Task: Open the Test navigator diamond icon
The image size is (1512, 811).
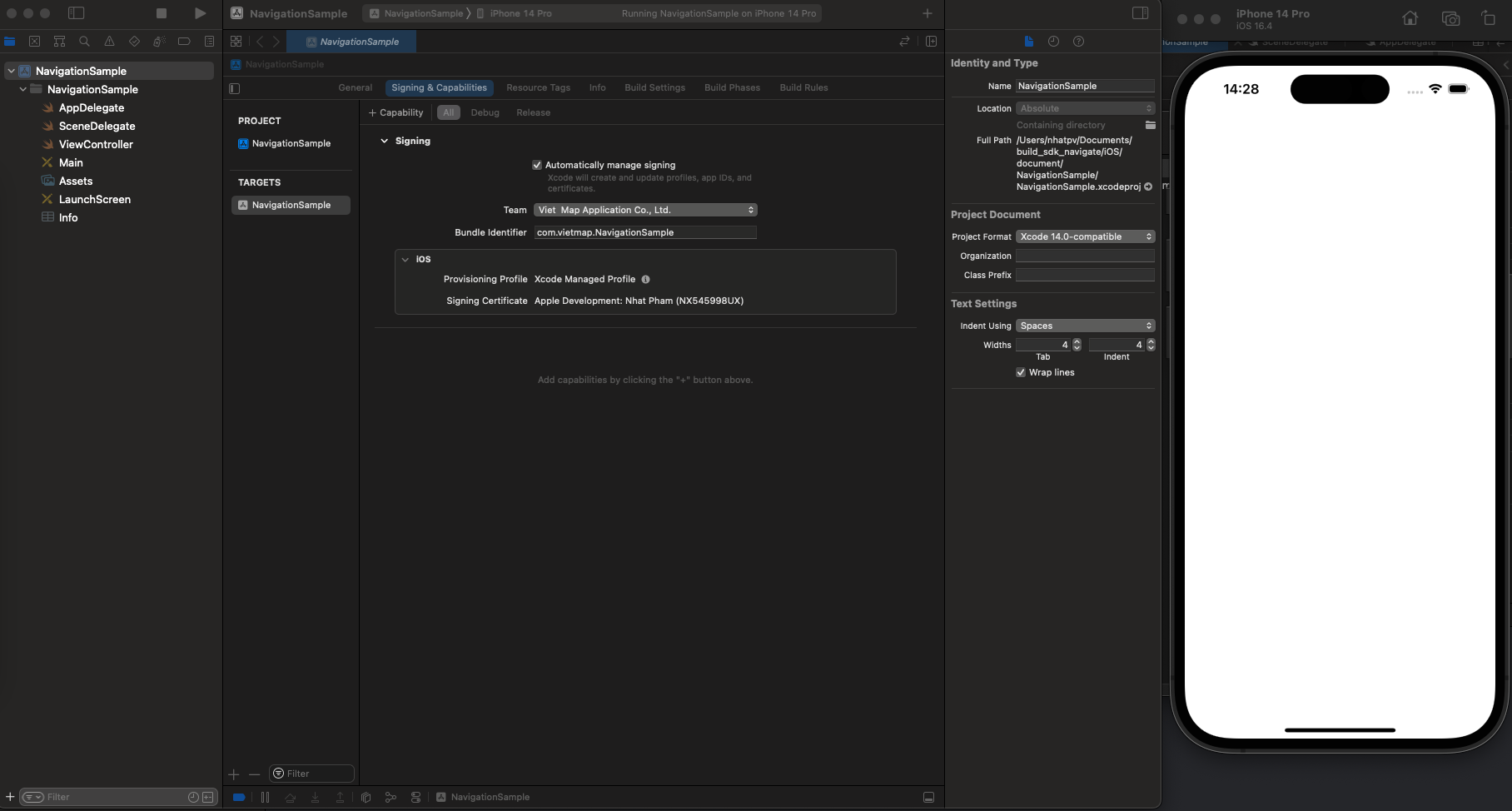Action: click(x=134, y=41)
